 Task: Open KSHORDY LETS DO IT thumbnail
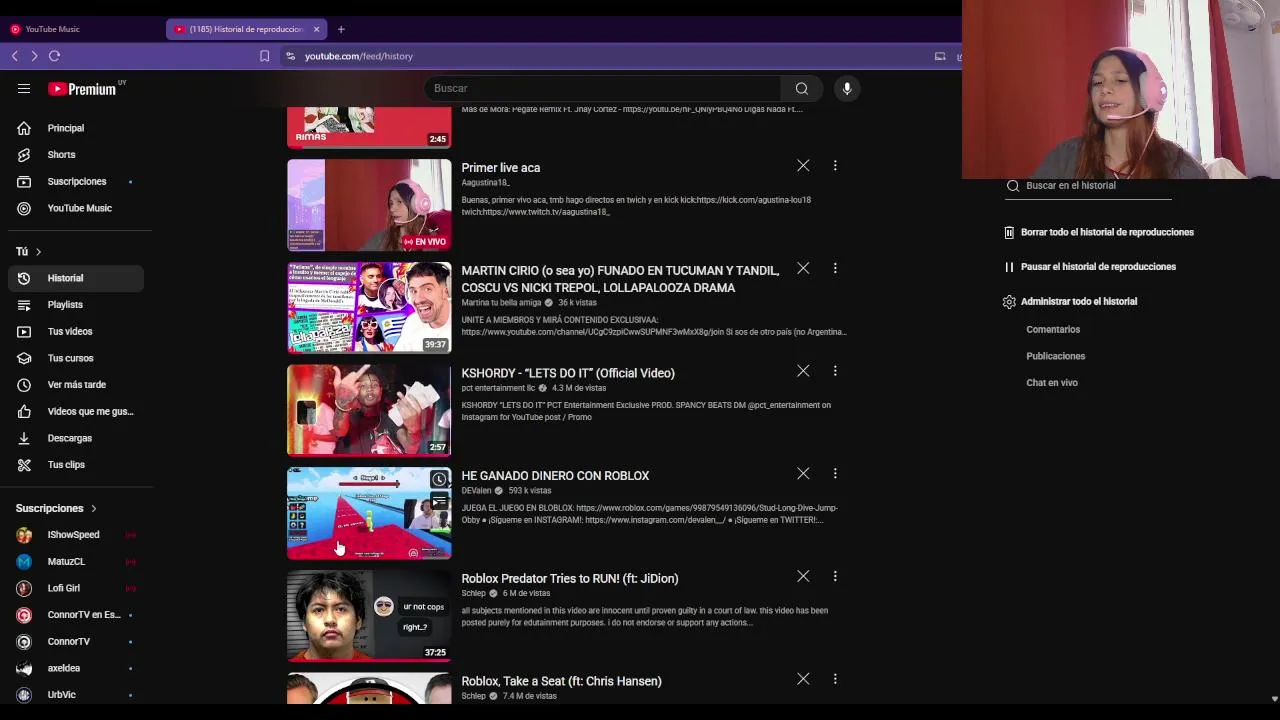[369, 410]
